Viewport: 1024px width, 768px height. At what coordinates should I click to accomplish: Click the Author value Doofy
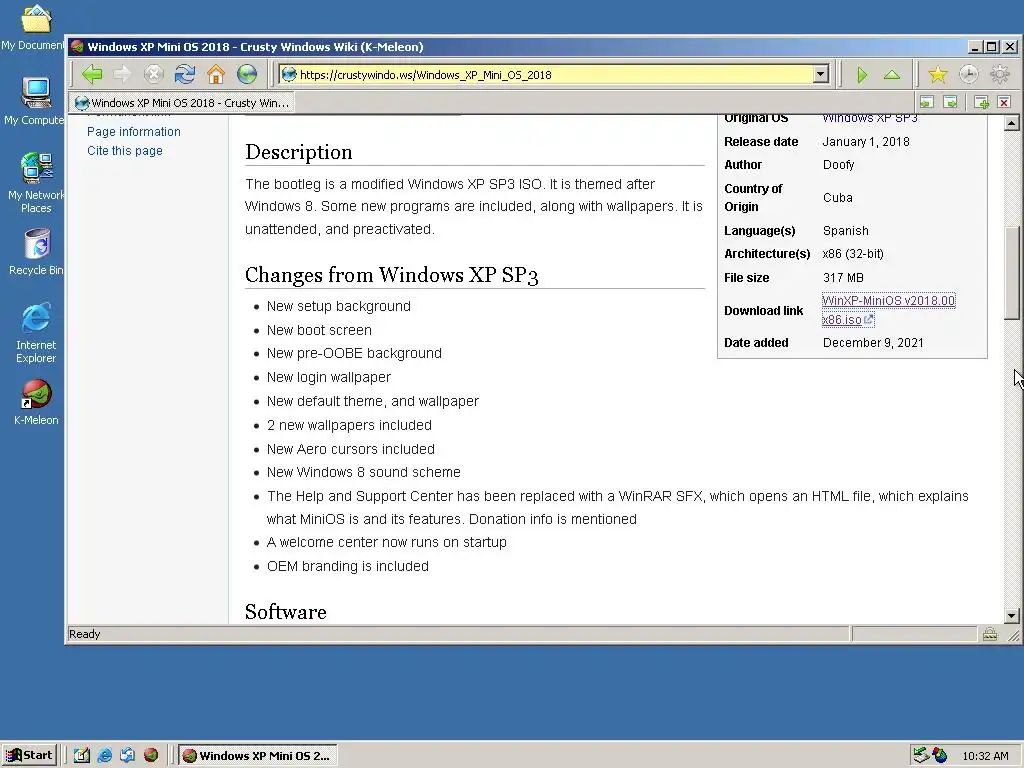pos(839,165)
